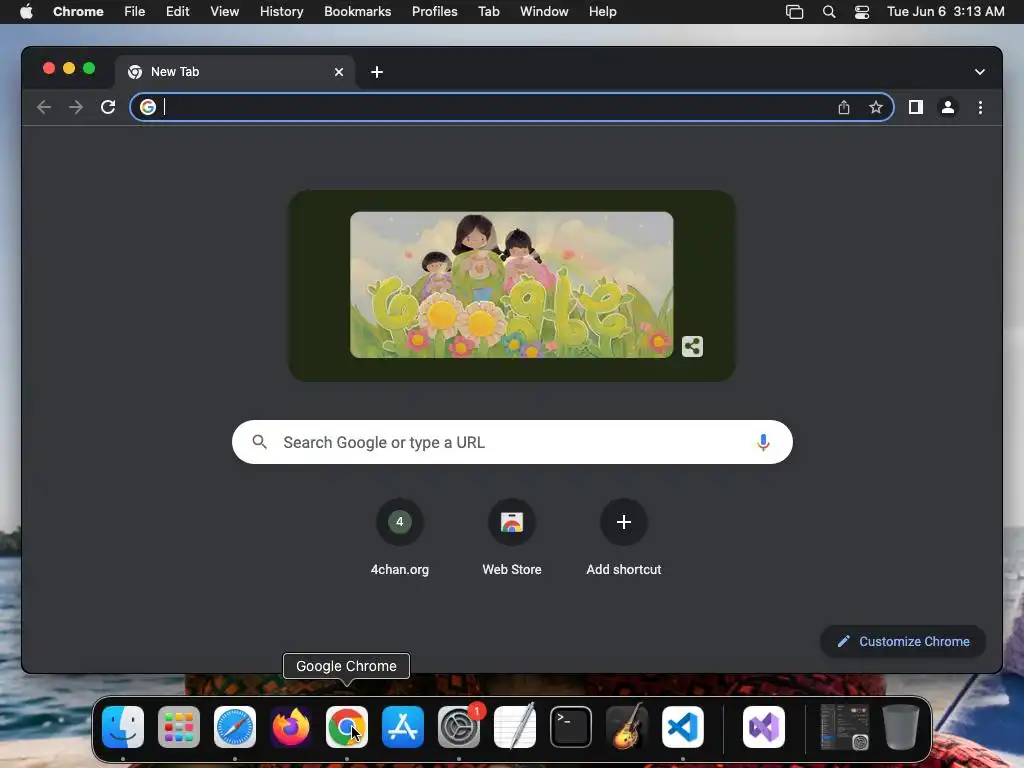Open App Store from the Dock

[x=403, y=727]
